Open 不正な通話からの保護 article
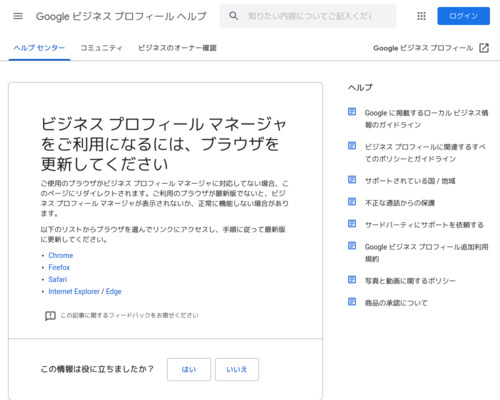Screen dimensions: 500x400 point(400,203)
